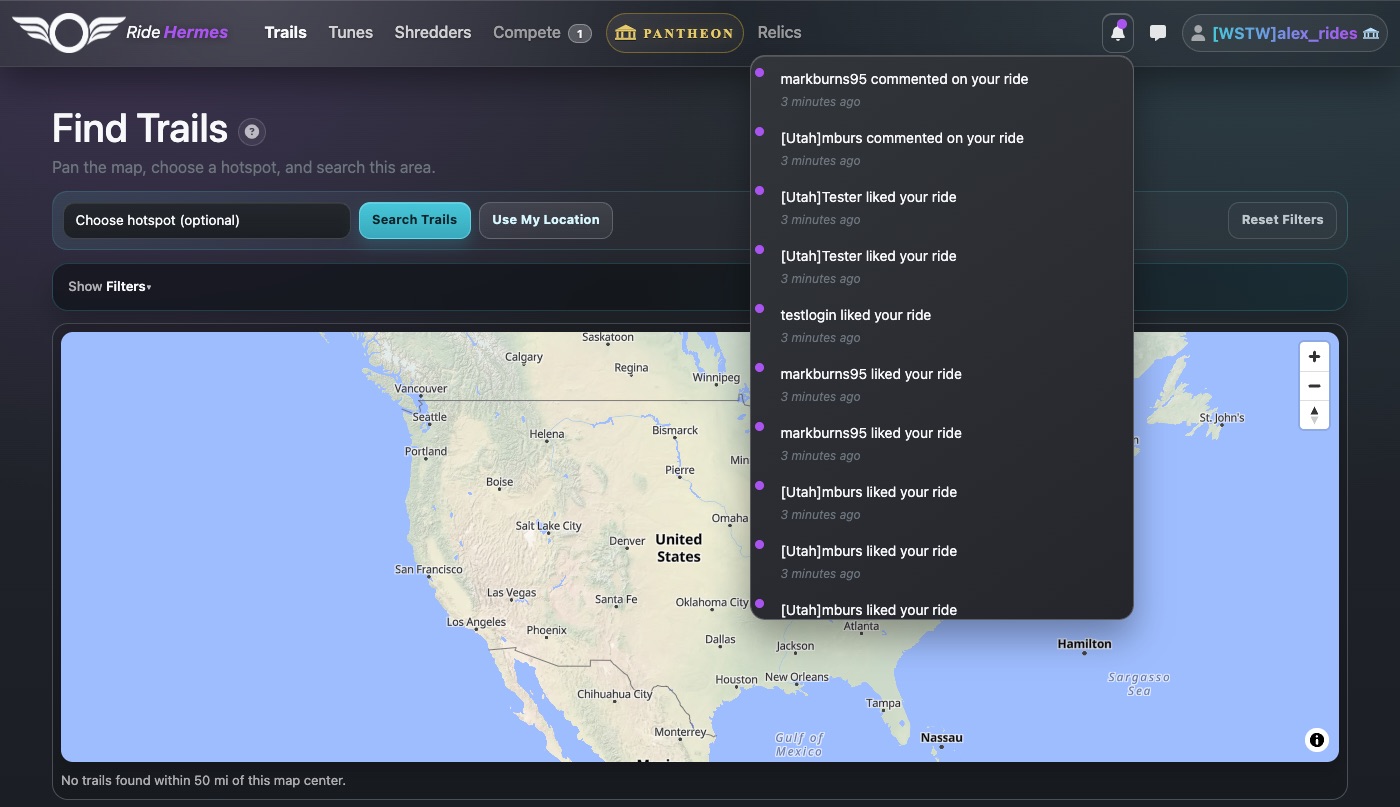Image resolution: width=1400 pixels, height=807 pixels.
Task: Click the Ride Hermes brand name
Action: click(177, 32)
